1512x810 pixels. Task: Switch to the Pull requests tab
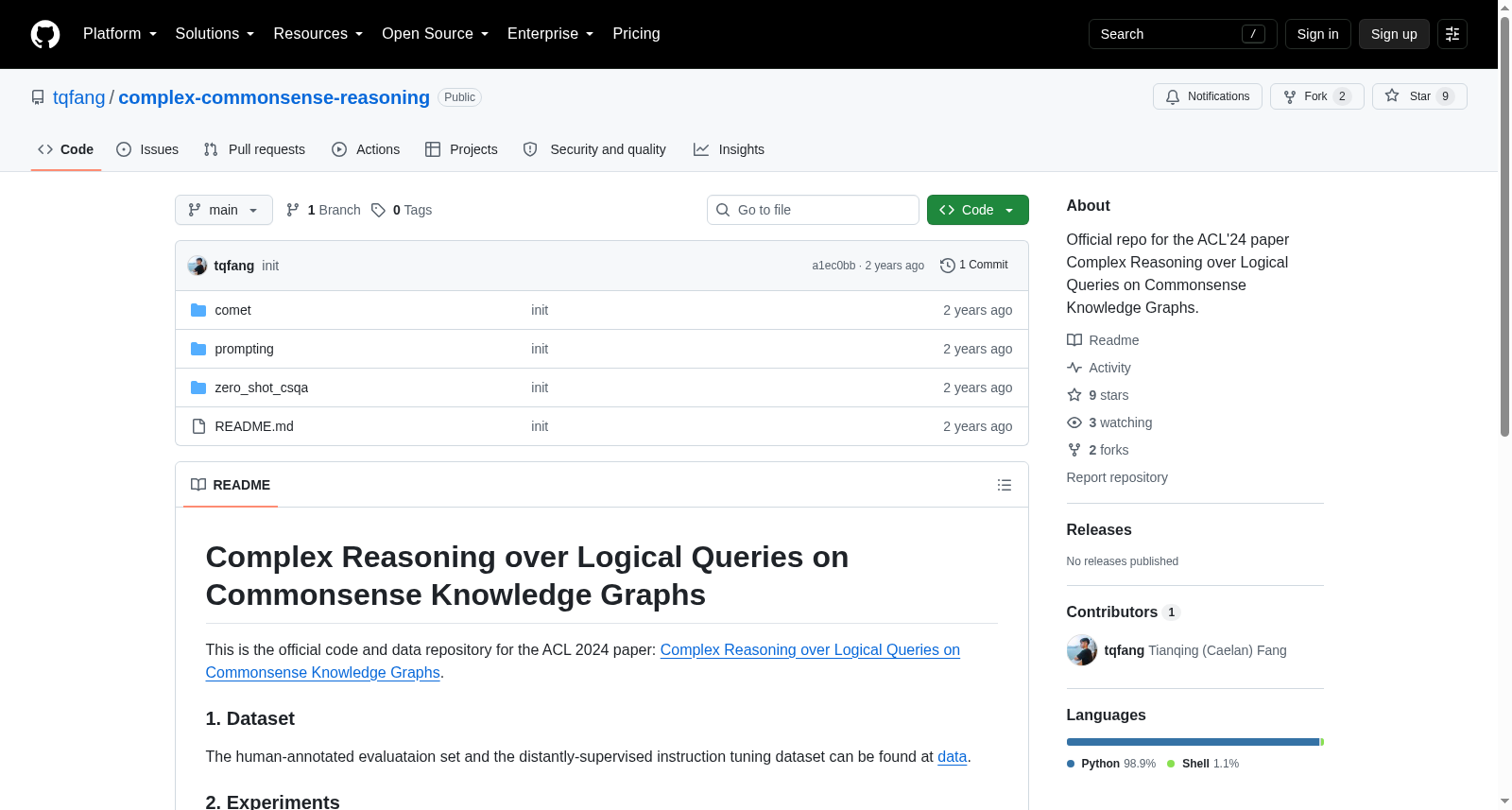pos(254,149)
